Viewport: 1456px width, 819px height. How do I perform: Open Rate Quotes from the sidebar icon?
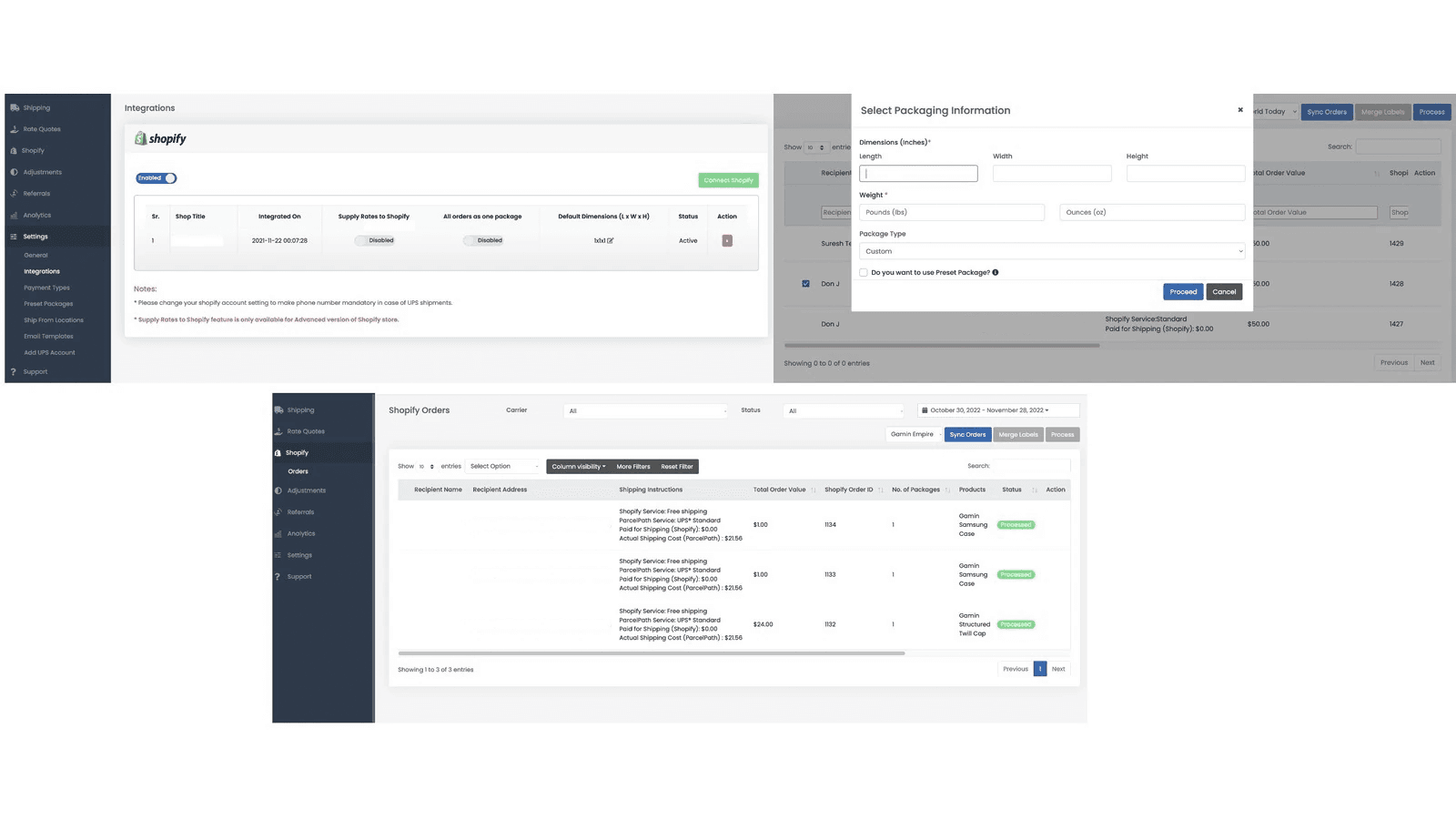tap(14, 128)
